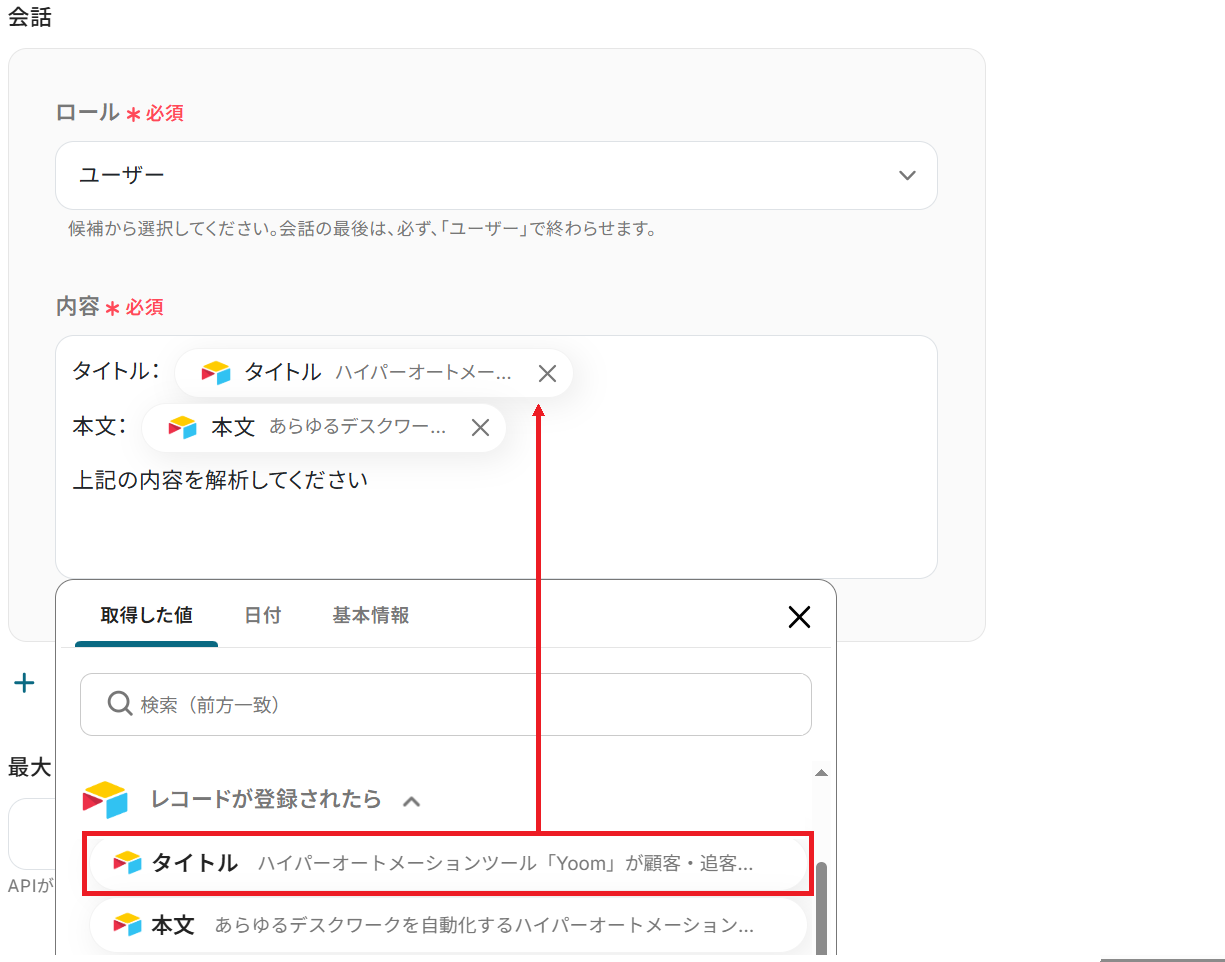Focus the 検索（前方一致） search field
The width and height of the screenshot is (1225, 962).
tap(460, 705)
